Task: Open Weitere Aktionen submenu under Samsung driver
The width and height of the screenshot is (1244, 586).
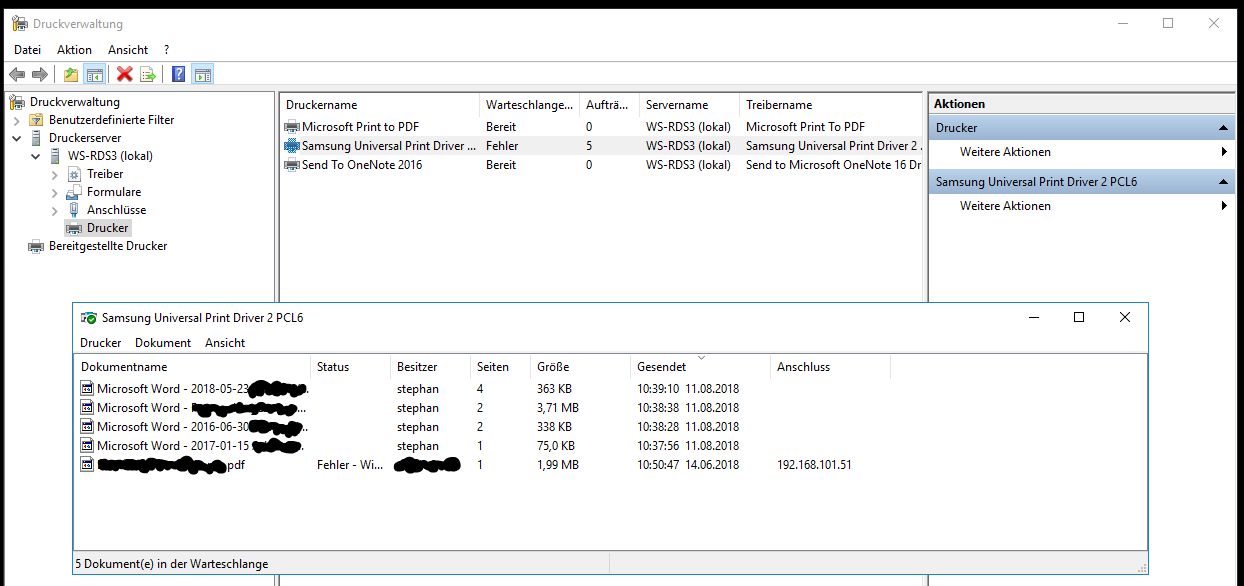Action: (x=1224, y=206)
